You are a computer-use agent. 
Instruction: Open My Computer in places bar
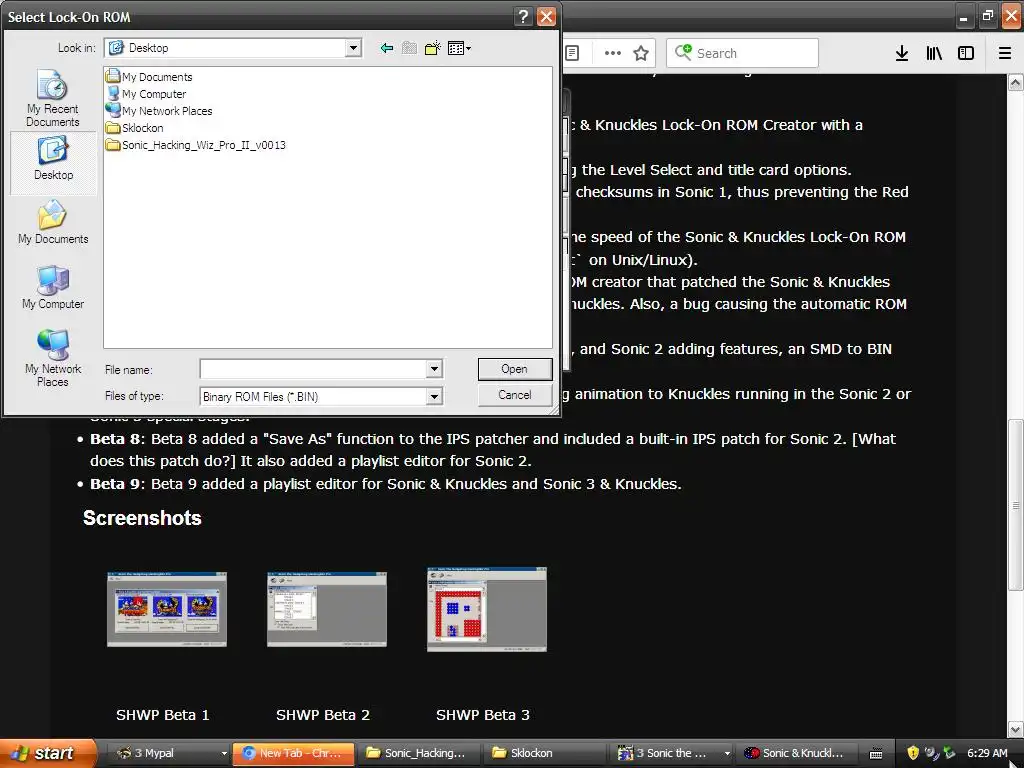point(53,287)
